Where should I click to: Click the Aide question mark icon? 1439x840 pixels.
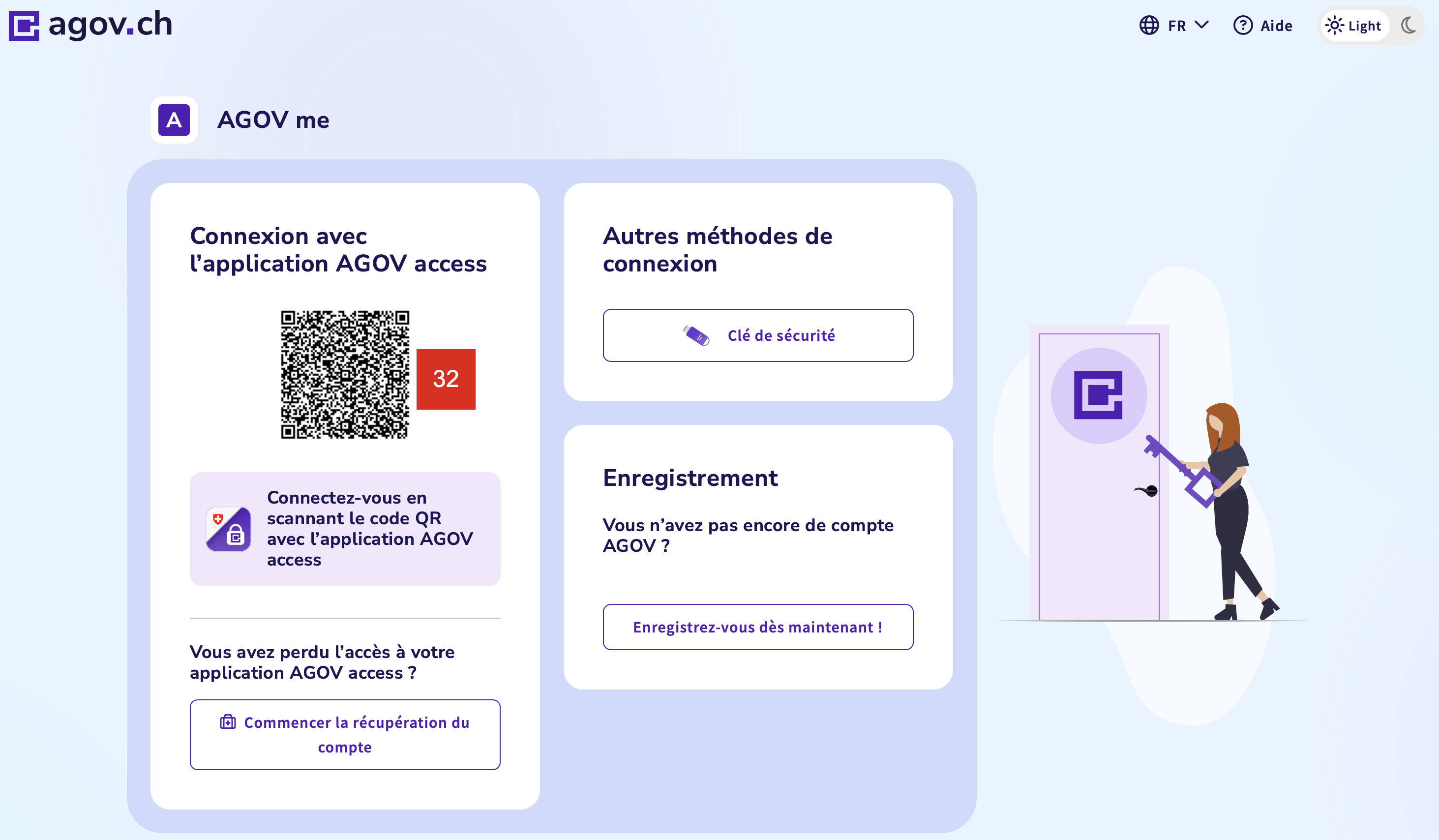1243,26
